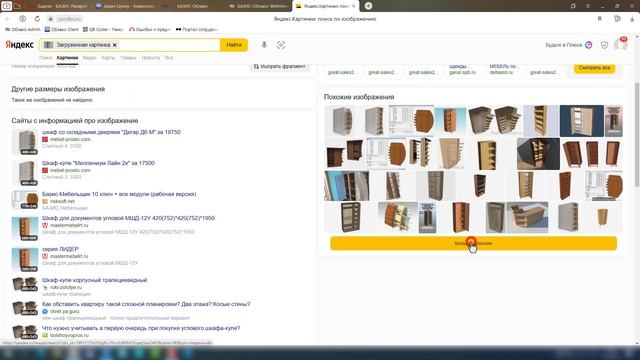Open Как обставить квартиру question link
The image size is (640, 360).
146,304
